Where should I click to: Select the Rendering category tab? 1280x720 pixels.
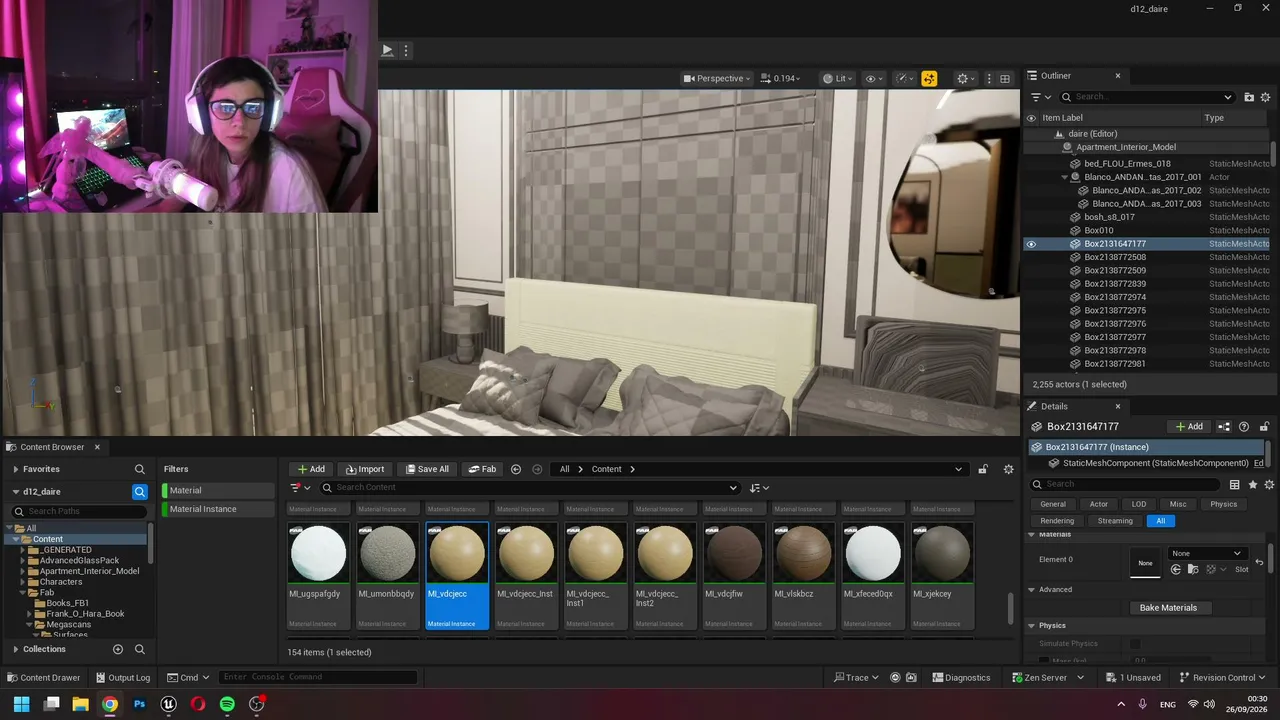pos(1057,521)
